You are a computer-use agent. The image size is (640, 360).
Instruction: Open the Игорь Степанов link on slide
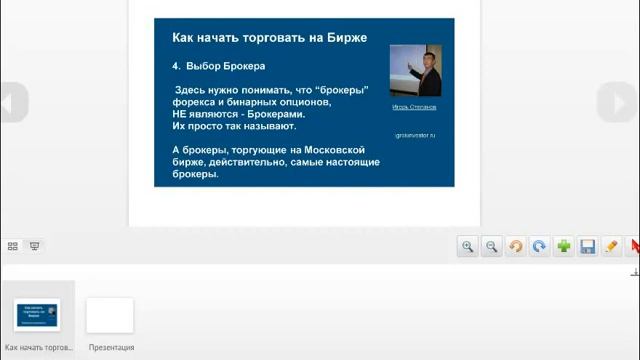point(414,107)
